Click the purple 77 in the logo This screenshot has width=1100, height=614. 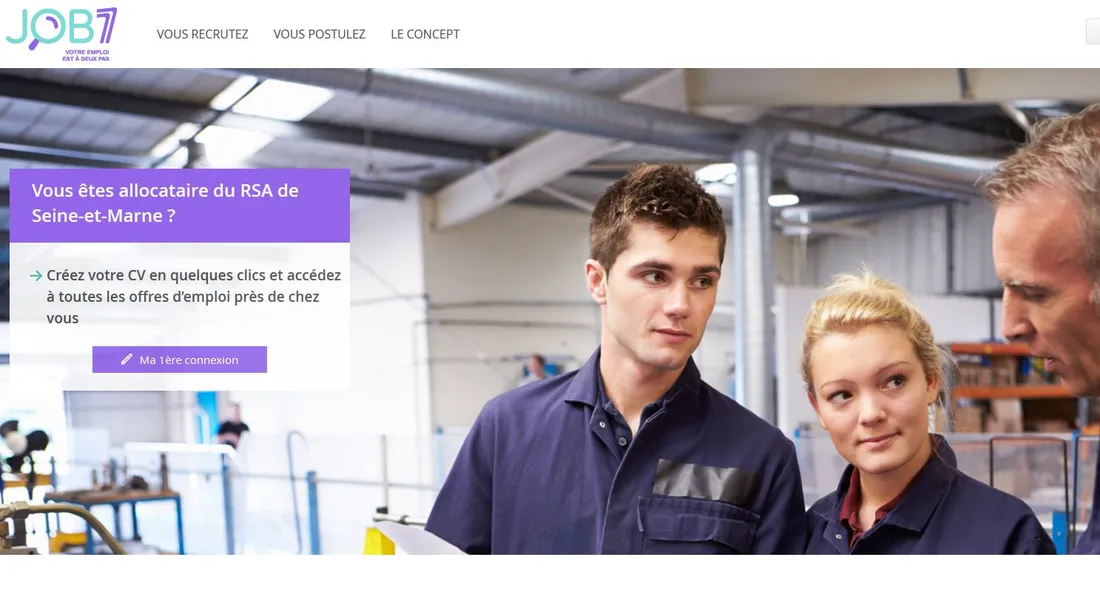point(106,26)
